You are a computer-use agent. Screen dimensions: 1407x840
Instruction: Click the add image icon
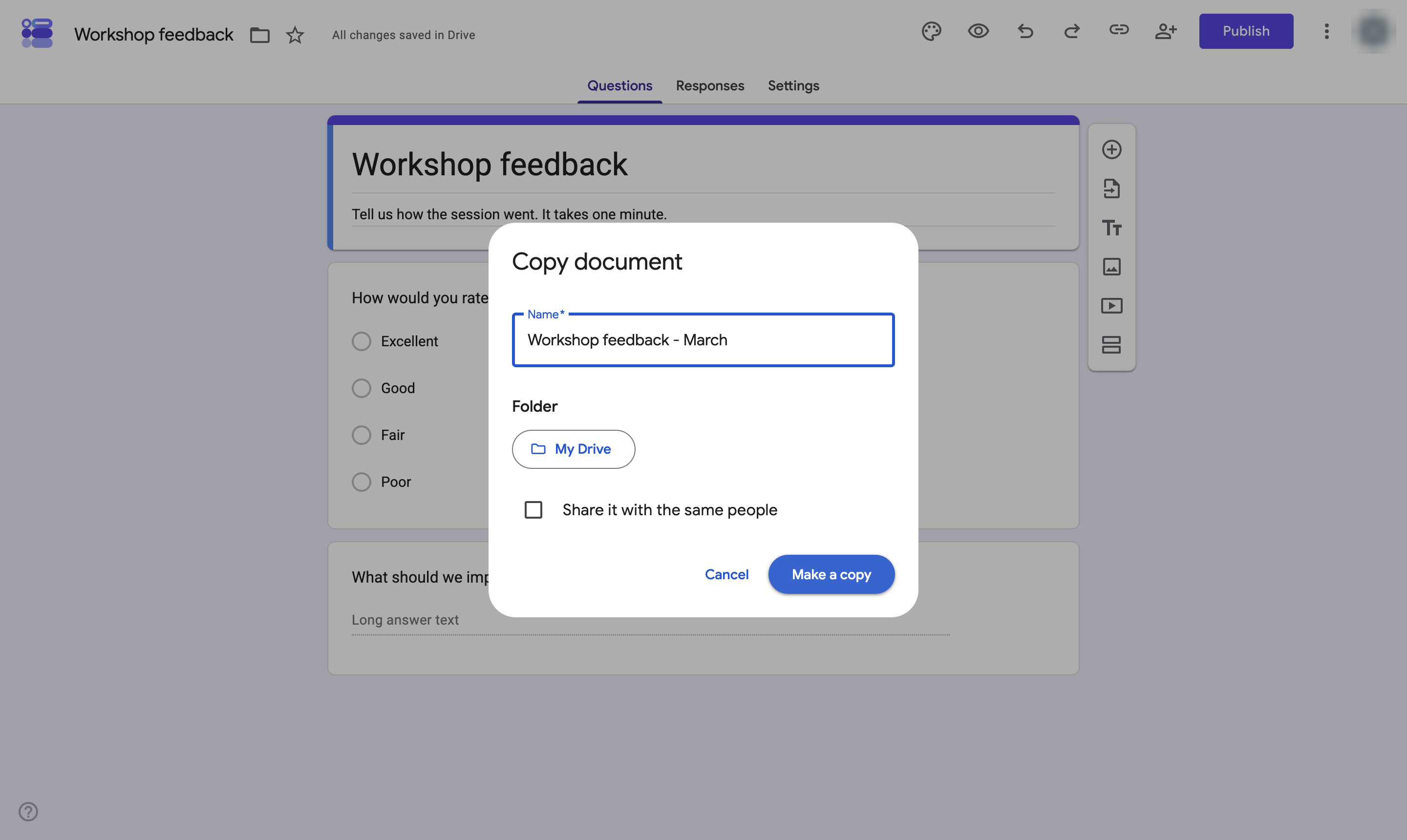coord(1112,267)
